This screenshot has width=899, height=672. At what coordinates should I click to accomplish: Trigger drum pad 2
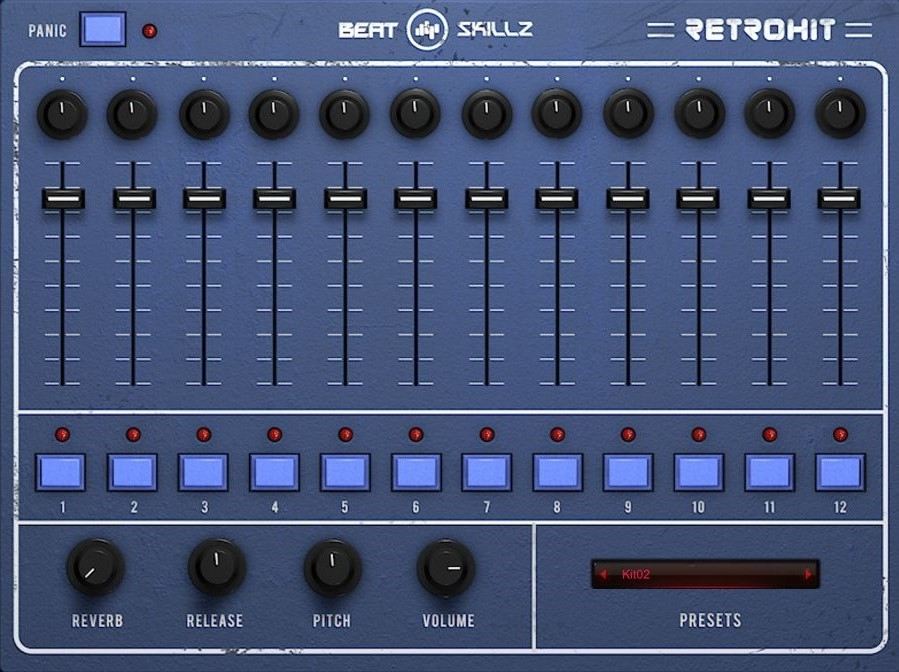pyautogui.click(x=132, y=472)
